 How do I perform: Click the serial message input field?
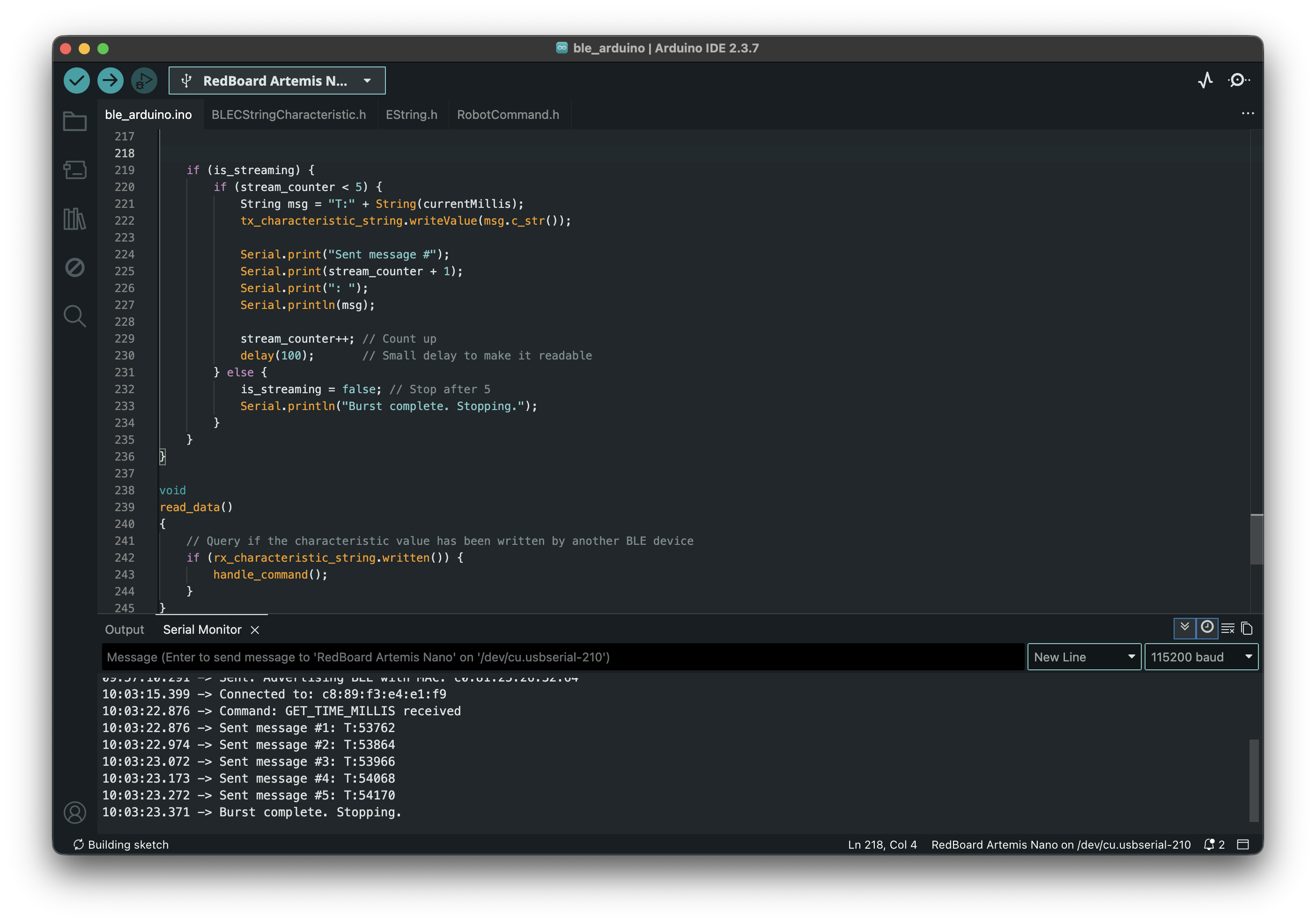click(x=562, y=657)
